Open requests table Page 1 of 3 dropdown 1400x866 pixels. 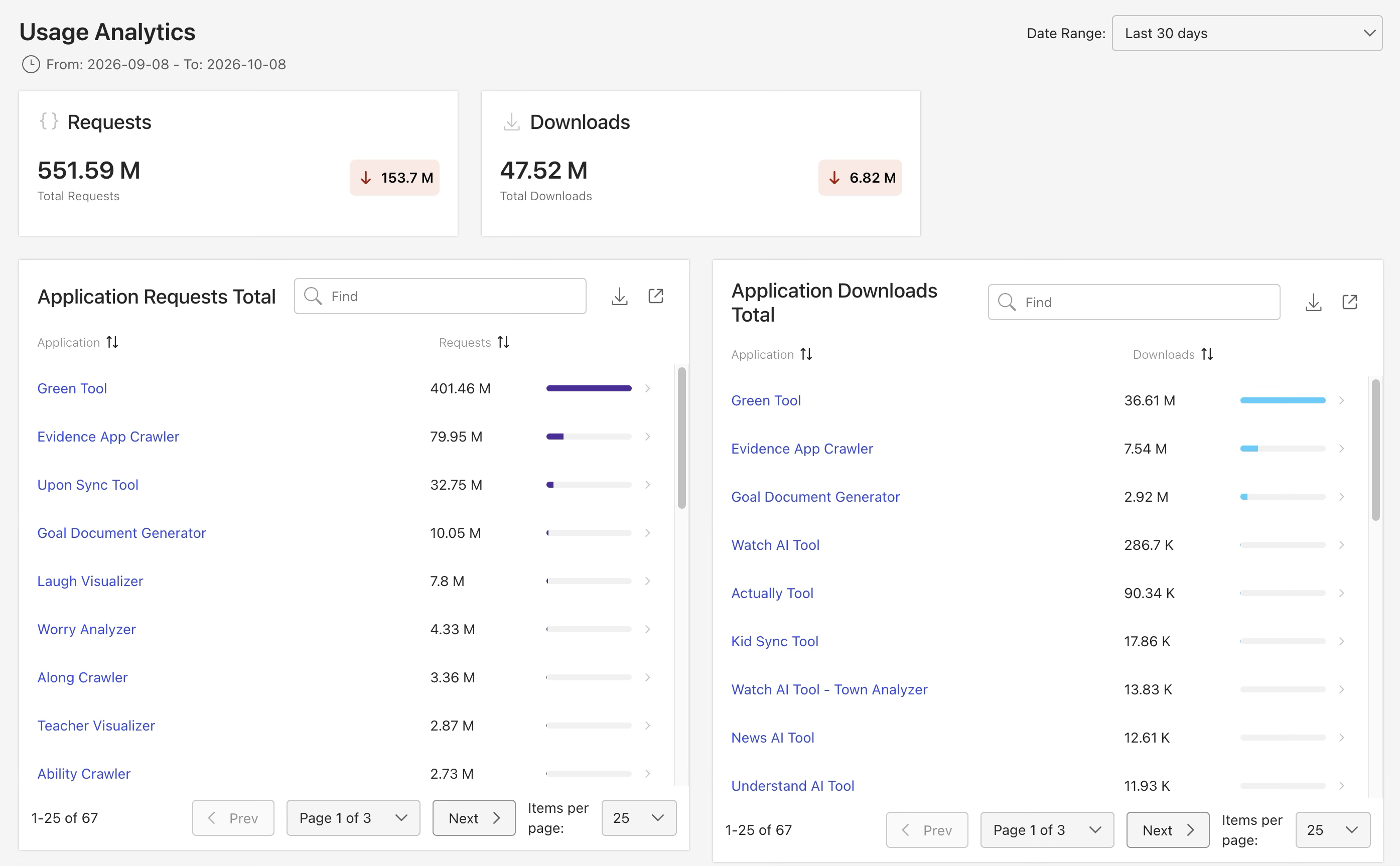(353, 818)
